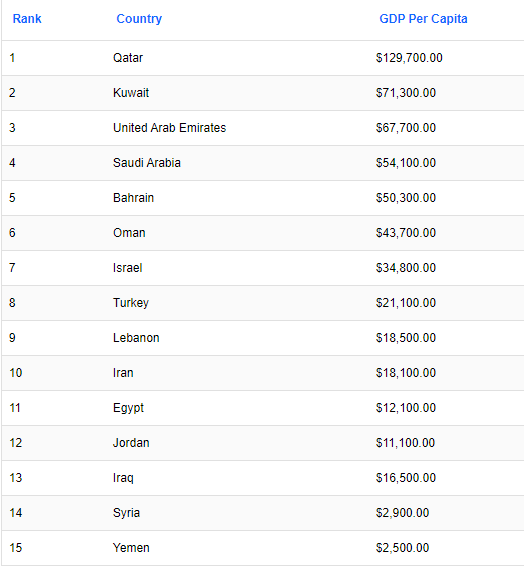This screenshot has width=524, height=566.
Task: Select the Lebanon country cell
Action: point(136,338)
